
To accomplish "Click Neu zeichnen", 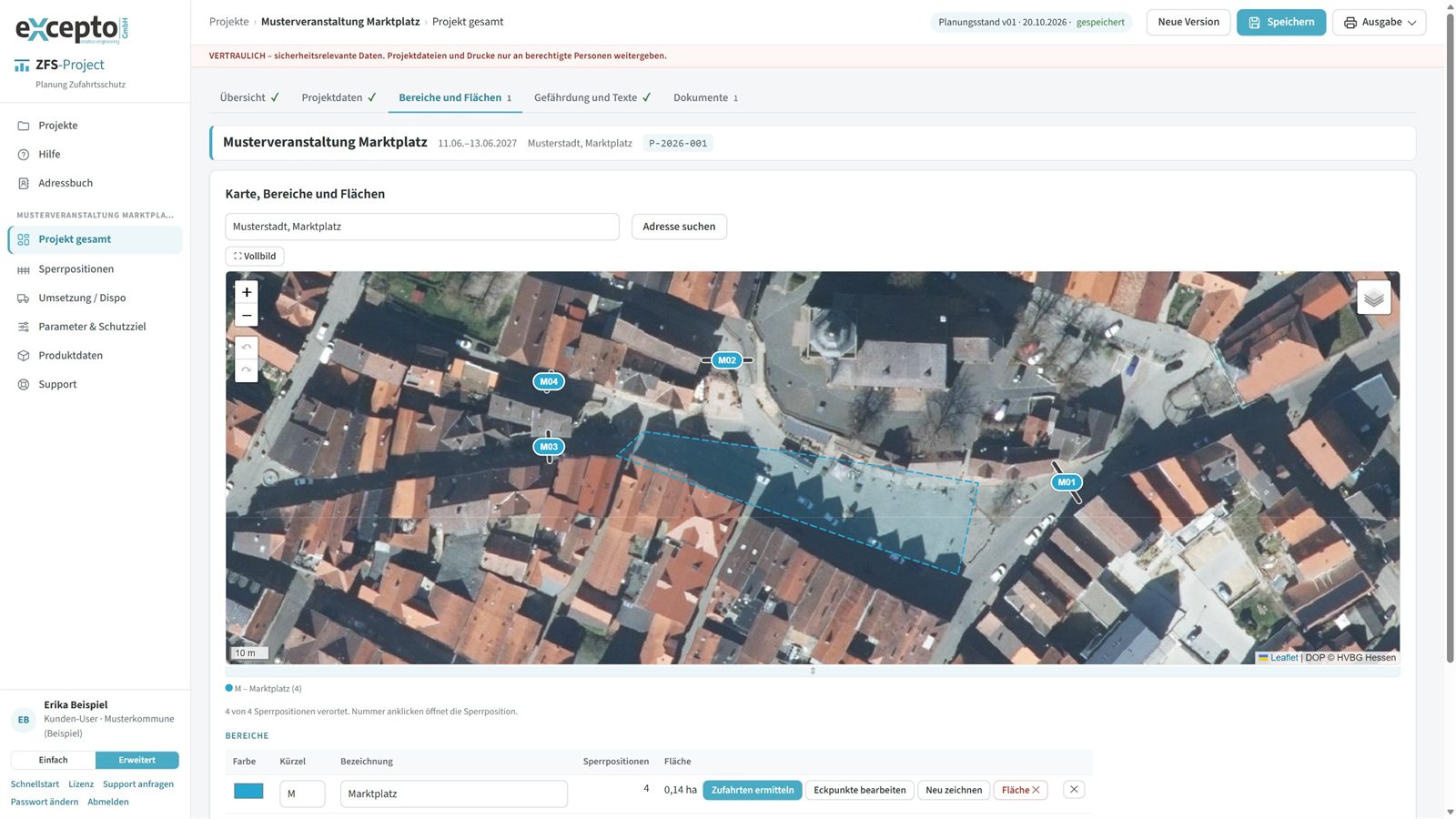I will [x=954, y=790].
